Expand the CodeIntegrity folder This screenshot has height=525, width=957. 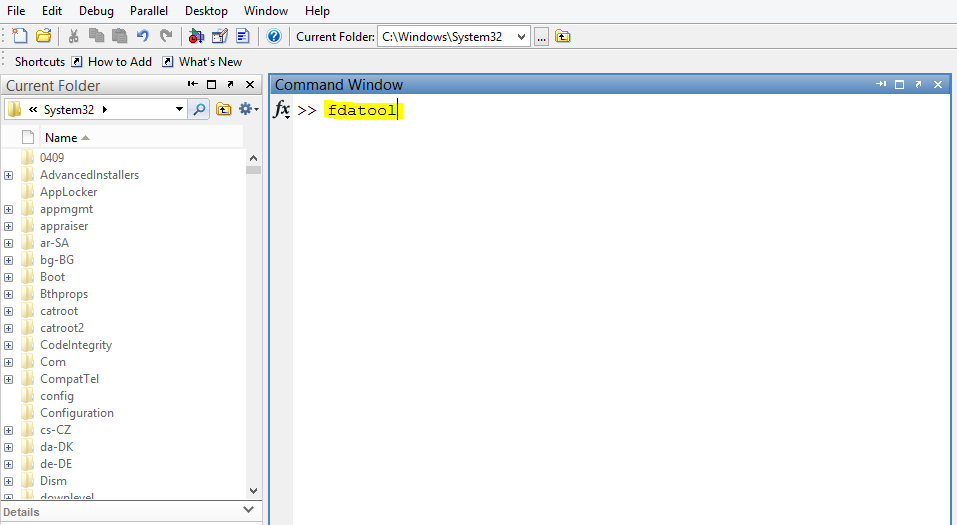click(9, 346)
